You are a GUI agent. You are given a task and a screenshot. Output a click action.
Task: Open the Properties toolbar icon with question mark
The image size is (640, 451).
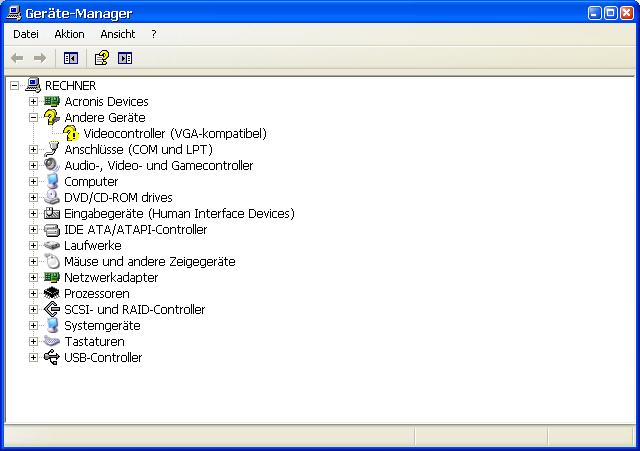point(102,58)
